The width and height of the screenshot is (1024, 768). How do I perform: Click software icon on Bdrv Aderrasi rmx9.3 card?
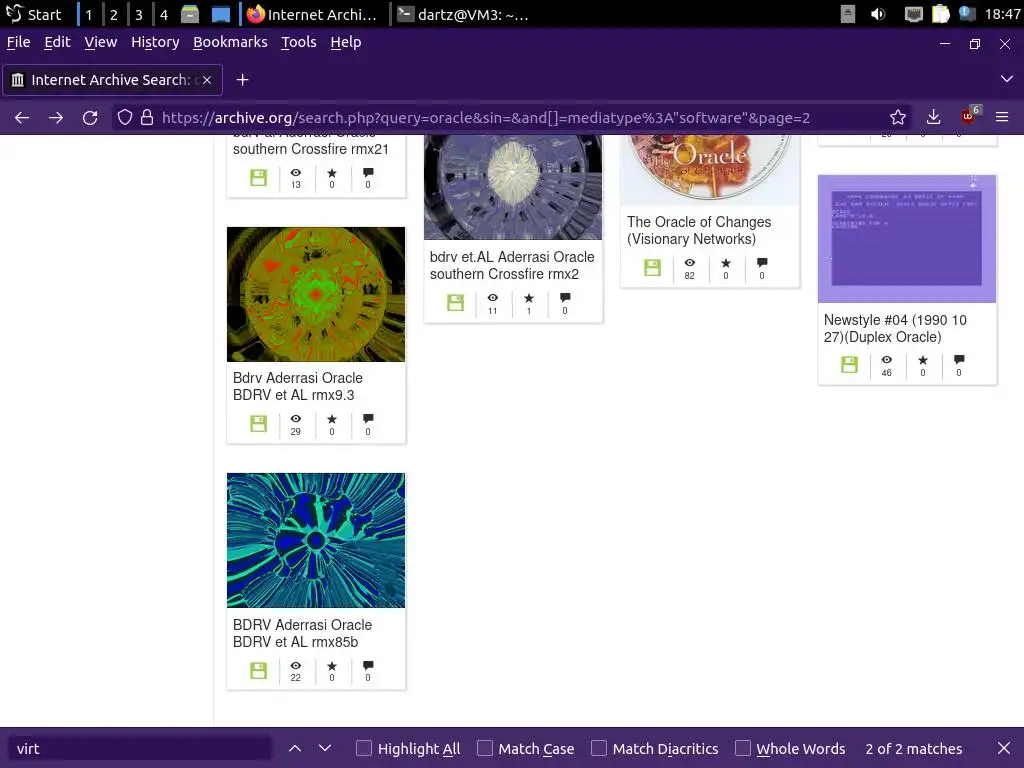(x=259, y=423)
